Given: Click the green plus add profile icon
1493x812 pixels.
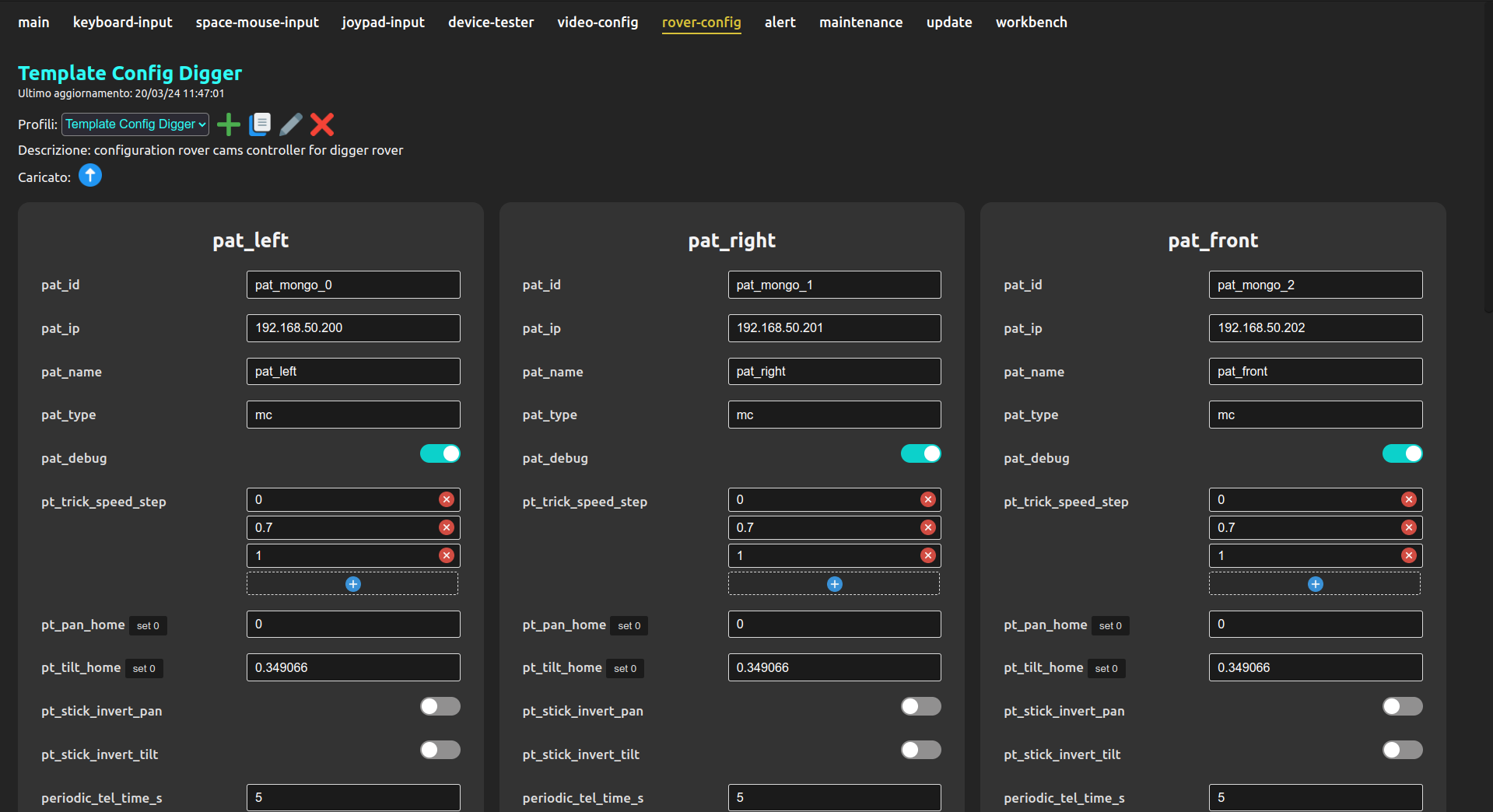Looking at the screenshot, I should (229, 124).
